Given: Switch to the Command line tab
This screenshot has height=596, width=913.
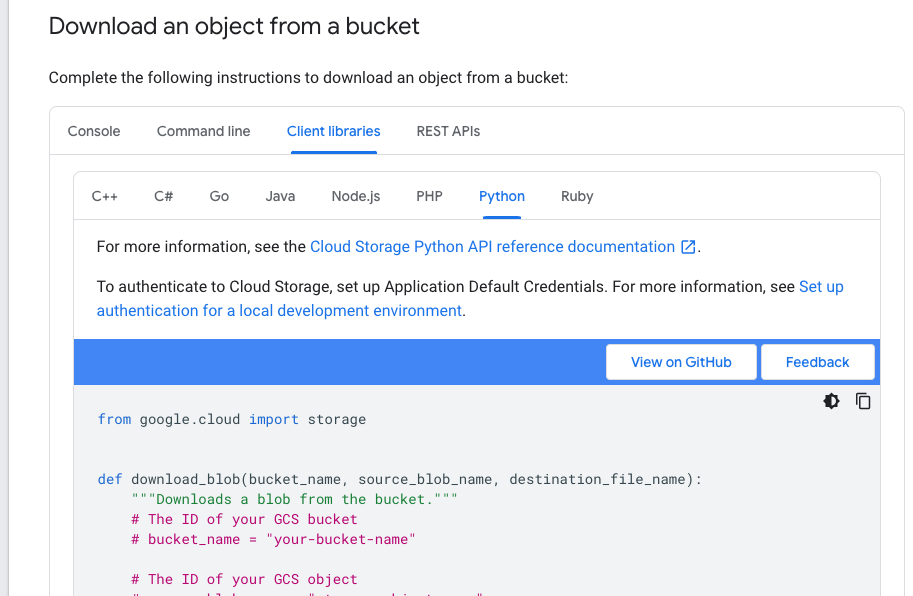Looking at the screenshot, I should click(x=203, y=132).
